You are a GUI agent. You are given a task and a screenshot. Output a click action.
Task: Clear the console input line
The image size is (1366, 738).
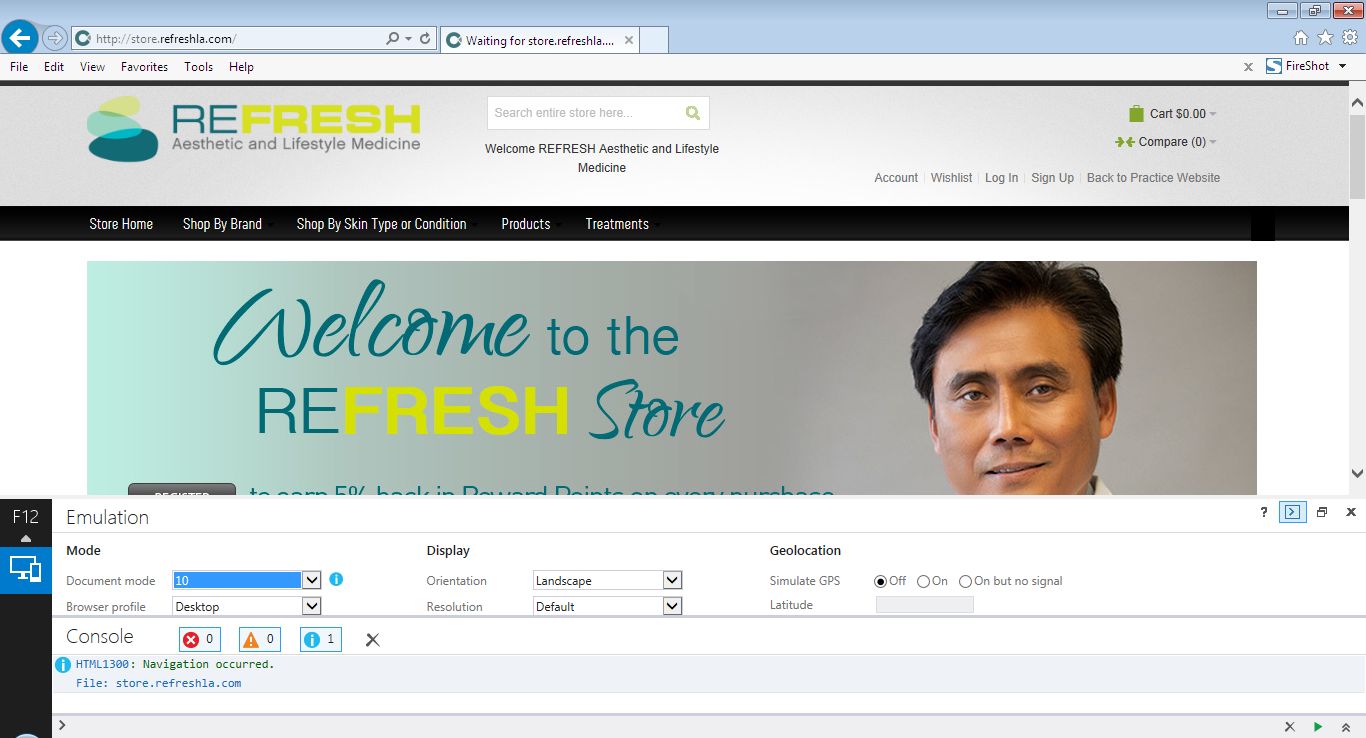pyautogui.click(x=1290, y=727)
